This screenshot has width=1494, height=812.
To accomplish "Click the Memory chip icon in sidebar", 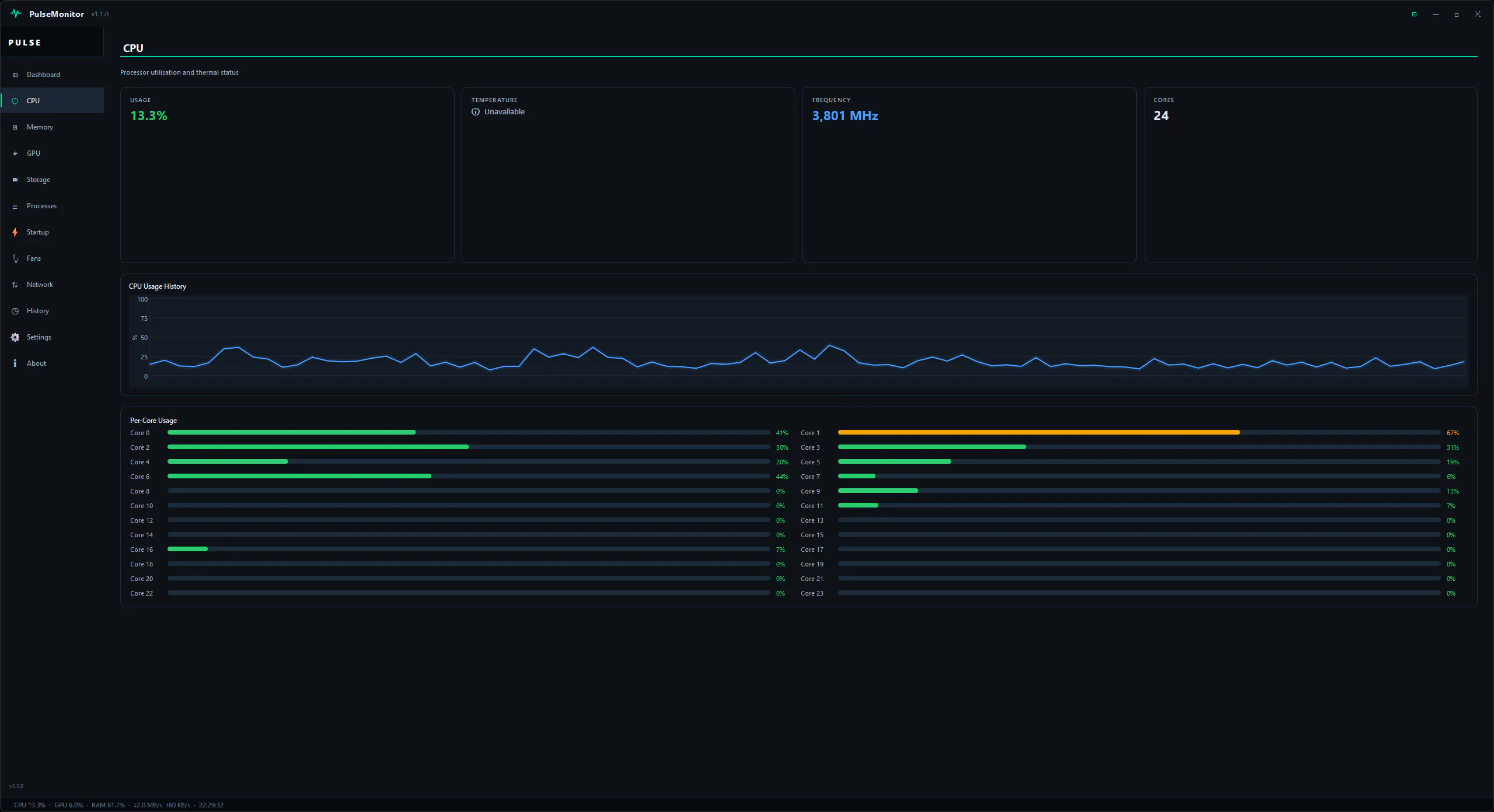I will [x=15, y=127].
